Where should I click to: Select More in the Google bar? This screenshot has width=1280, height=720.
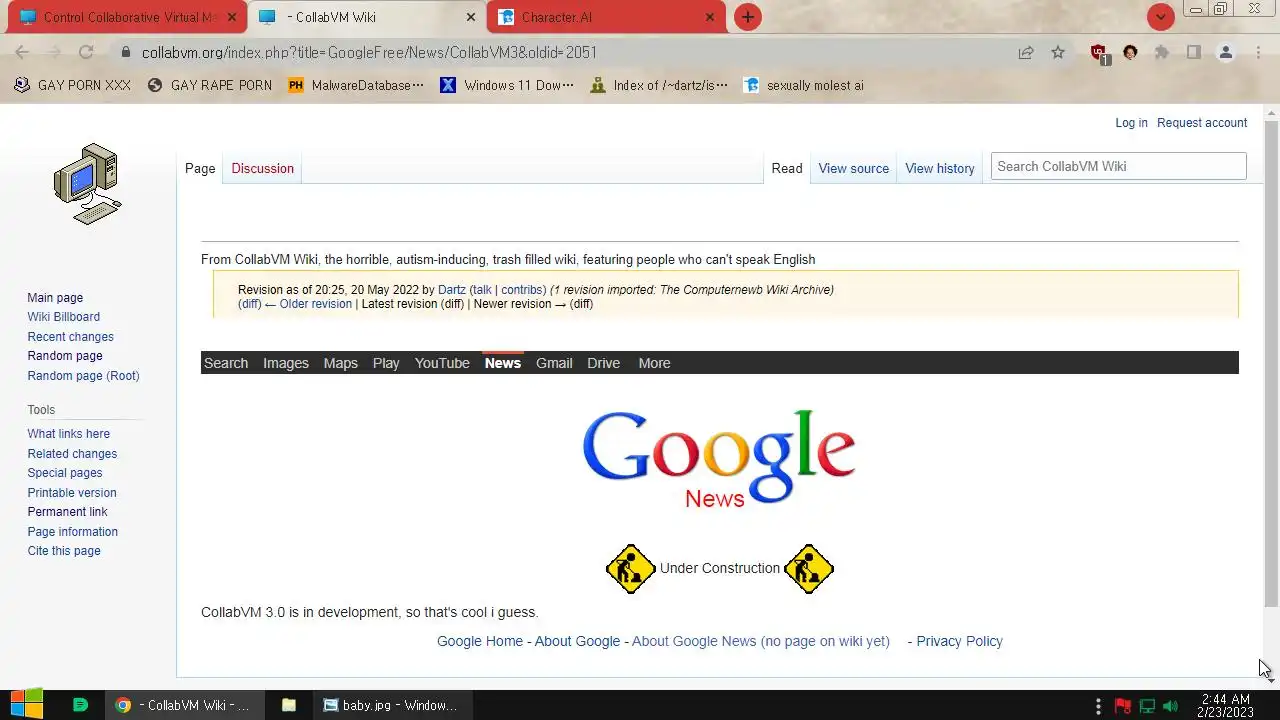coord(654,363)
